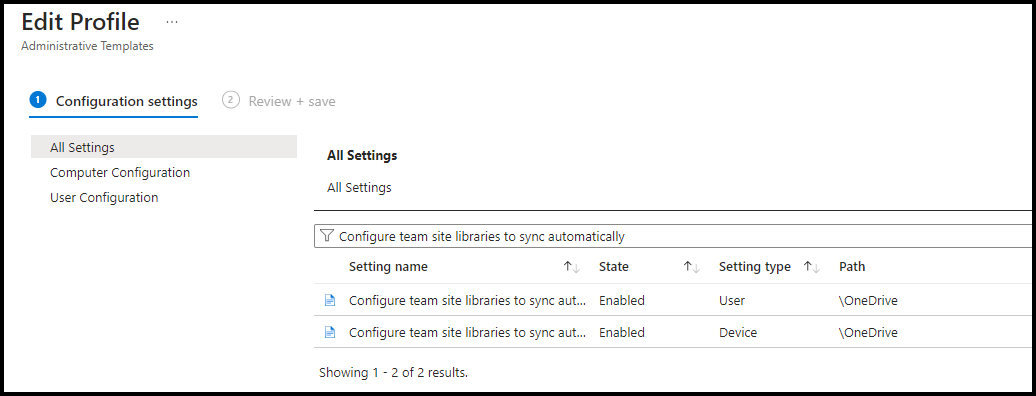Switch to Review + save tab
This screenshot has height=396, width=1036.
[x=279, y=101]
